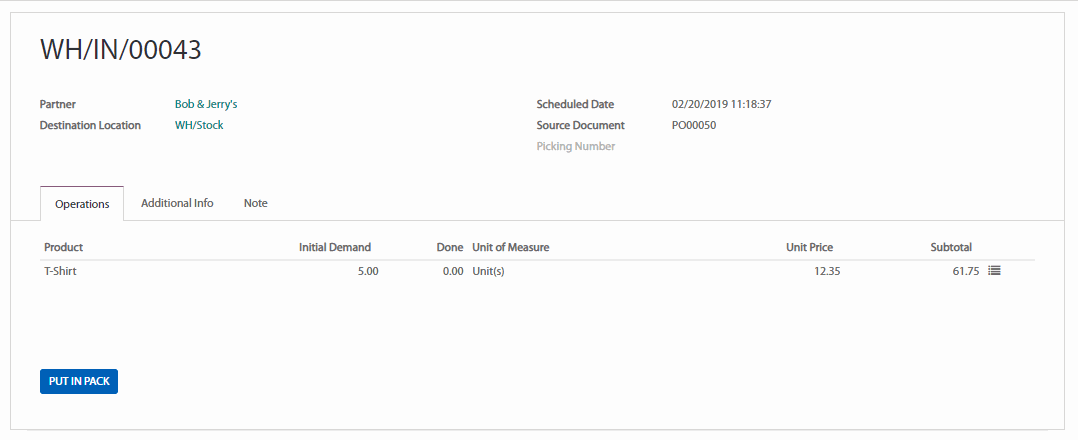This screenshot has width=1078, height=440.
Task: Click the Put in Pack button
Action: tap(79, 381)
